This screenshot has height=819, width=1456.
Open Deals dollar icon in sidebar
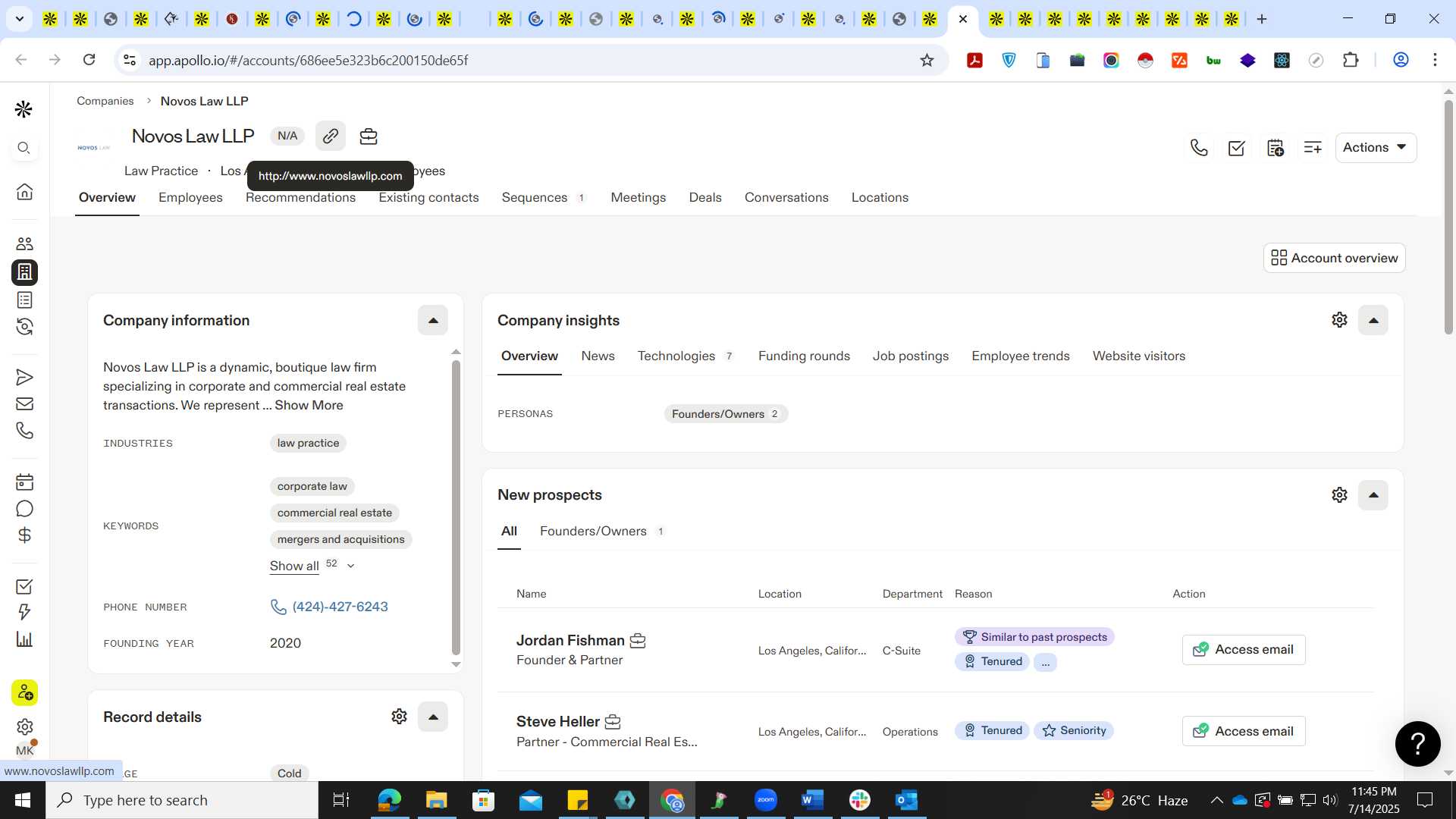click(x=24, y=535)
